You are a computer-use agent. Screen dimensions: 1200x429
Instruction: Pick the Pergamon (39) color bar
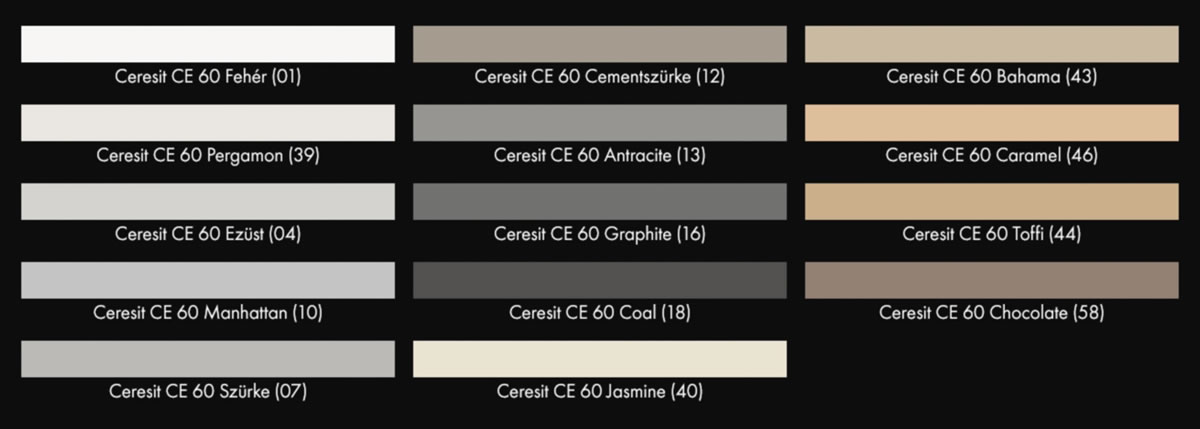pyautogui.click(x=208, y=123)
